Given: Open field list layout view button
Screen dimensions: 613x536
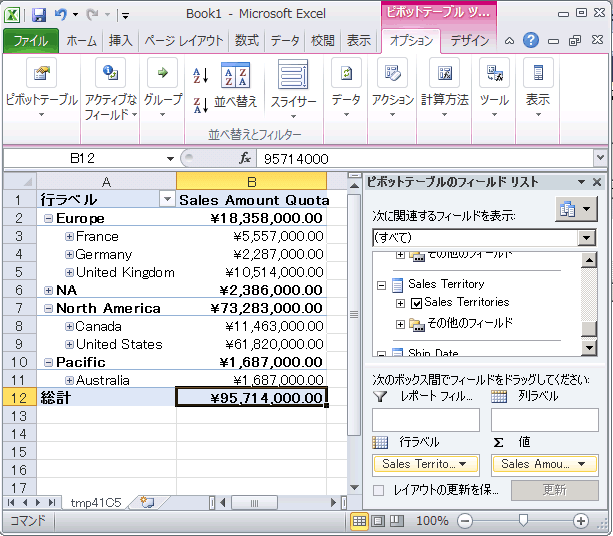Looking at the screenshot, I should [x=576, y=209].
